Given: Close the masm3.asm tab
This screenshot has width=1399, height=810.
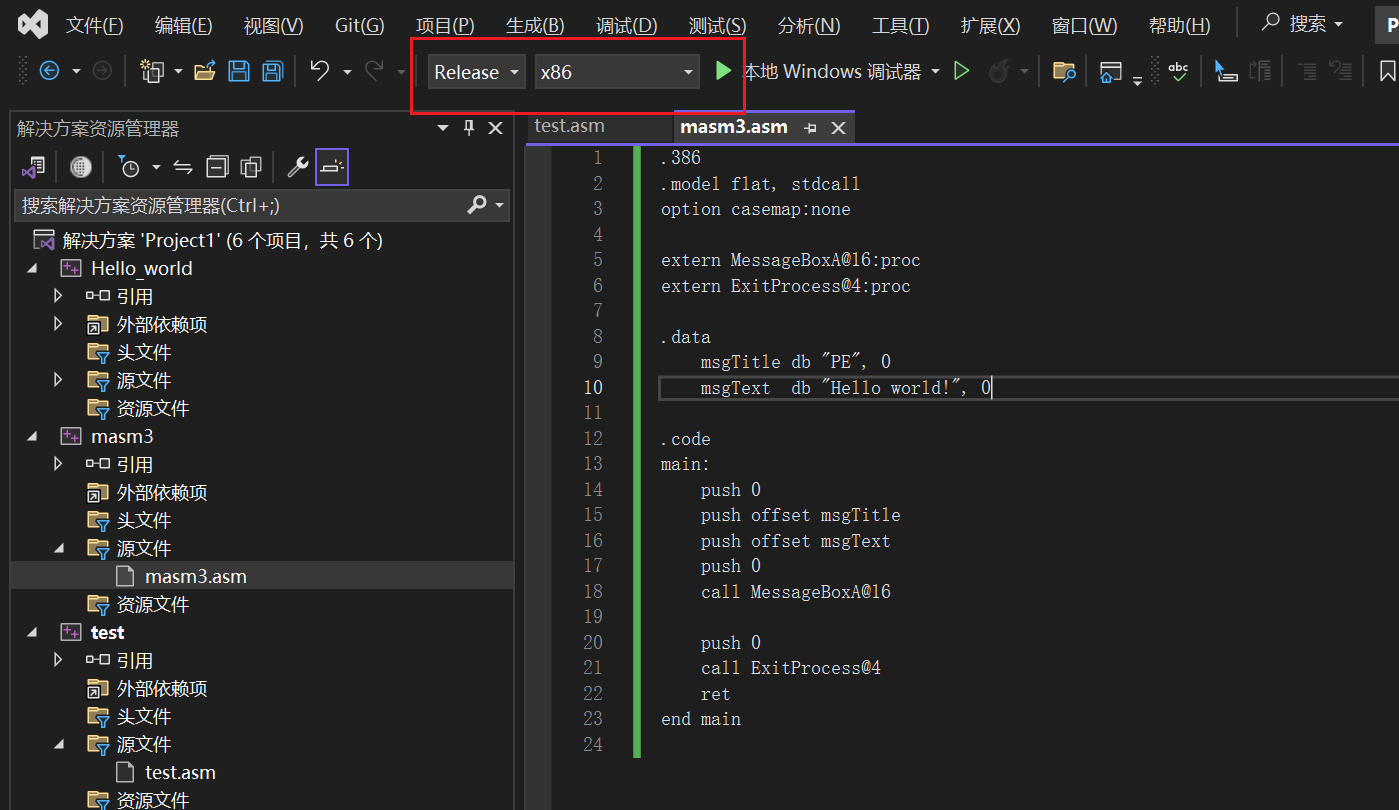Looking at the screenshot, I should pyautogui.click(x=838, y=128).
